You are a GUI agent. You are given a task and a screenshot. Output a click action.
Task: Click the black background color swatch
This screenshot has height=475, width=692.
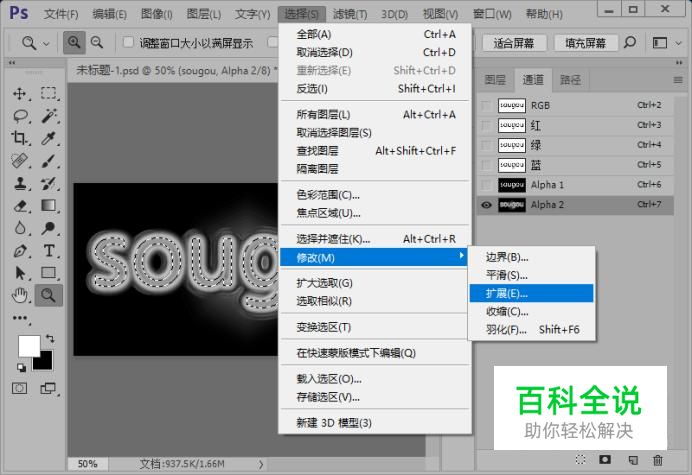[x=45, y=362]
